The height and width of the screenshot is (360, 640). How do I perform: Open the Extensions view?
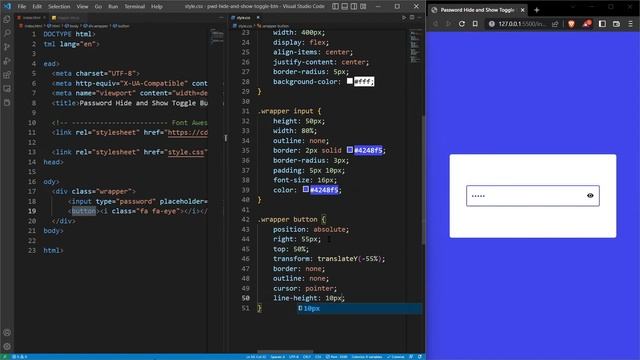click(7, 75)
